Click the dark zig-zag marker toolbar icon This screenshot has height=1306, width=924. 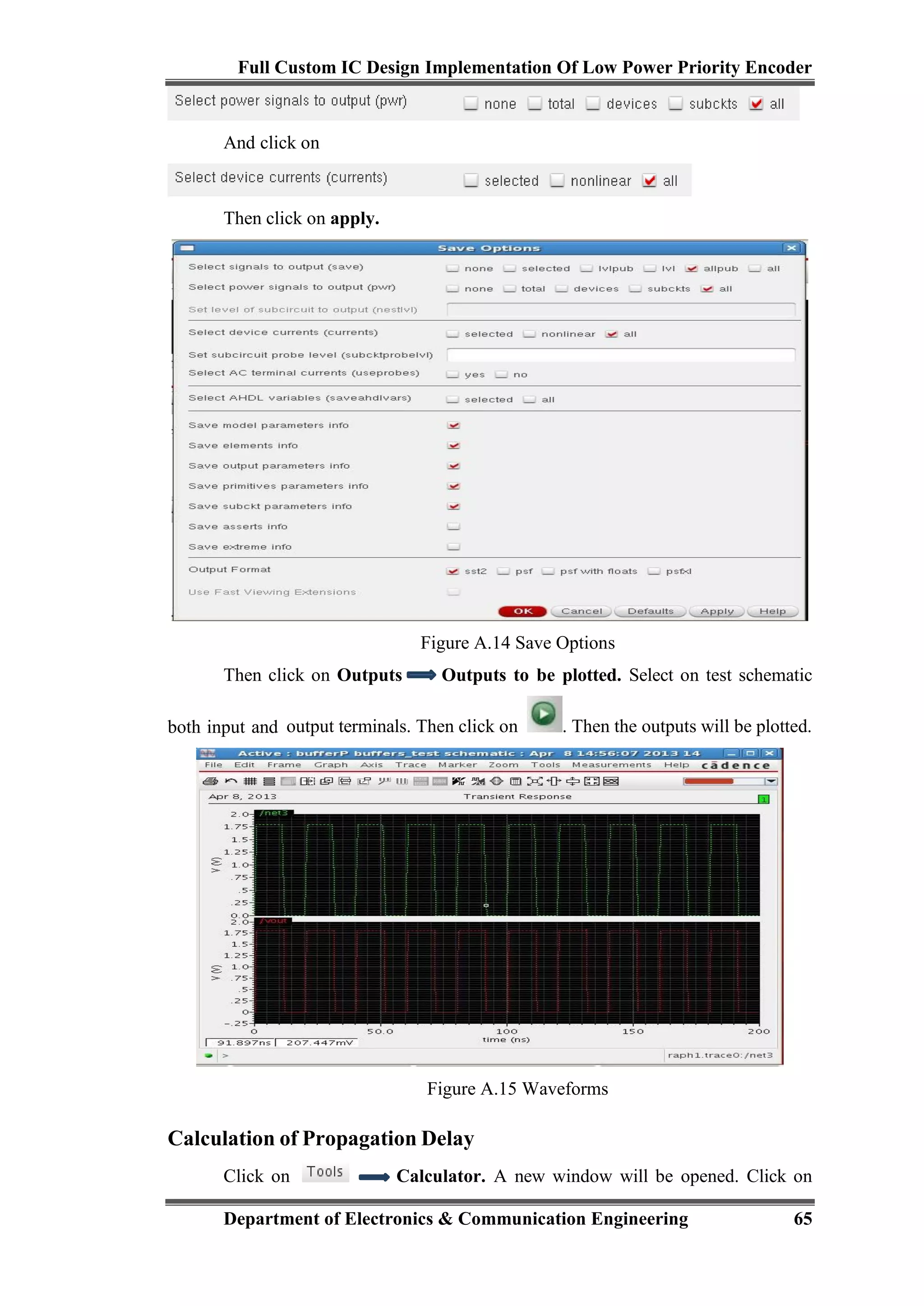coord(458,781)
